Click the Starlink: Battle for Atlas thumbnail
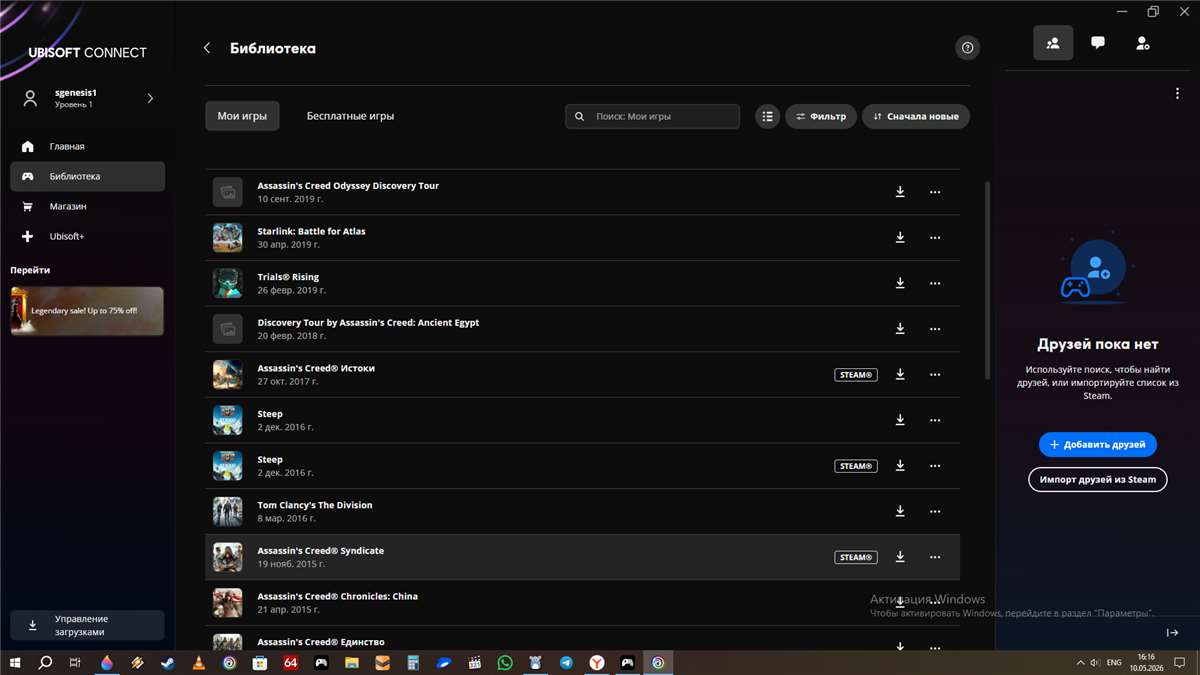Image resolution: width=1200 pixels, height=675 pixels. click(228, 238)
